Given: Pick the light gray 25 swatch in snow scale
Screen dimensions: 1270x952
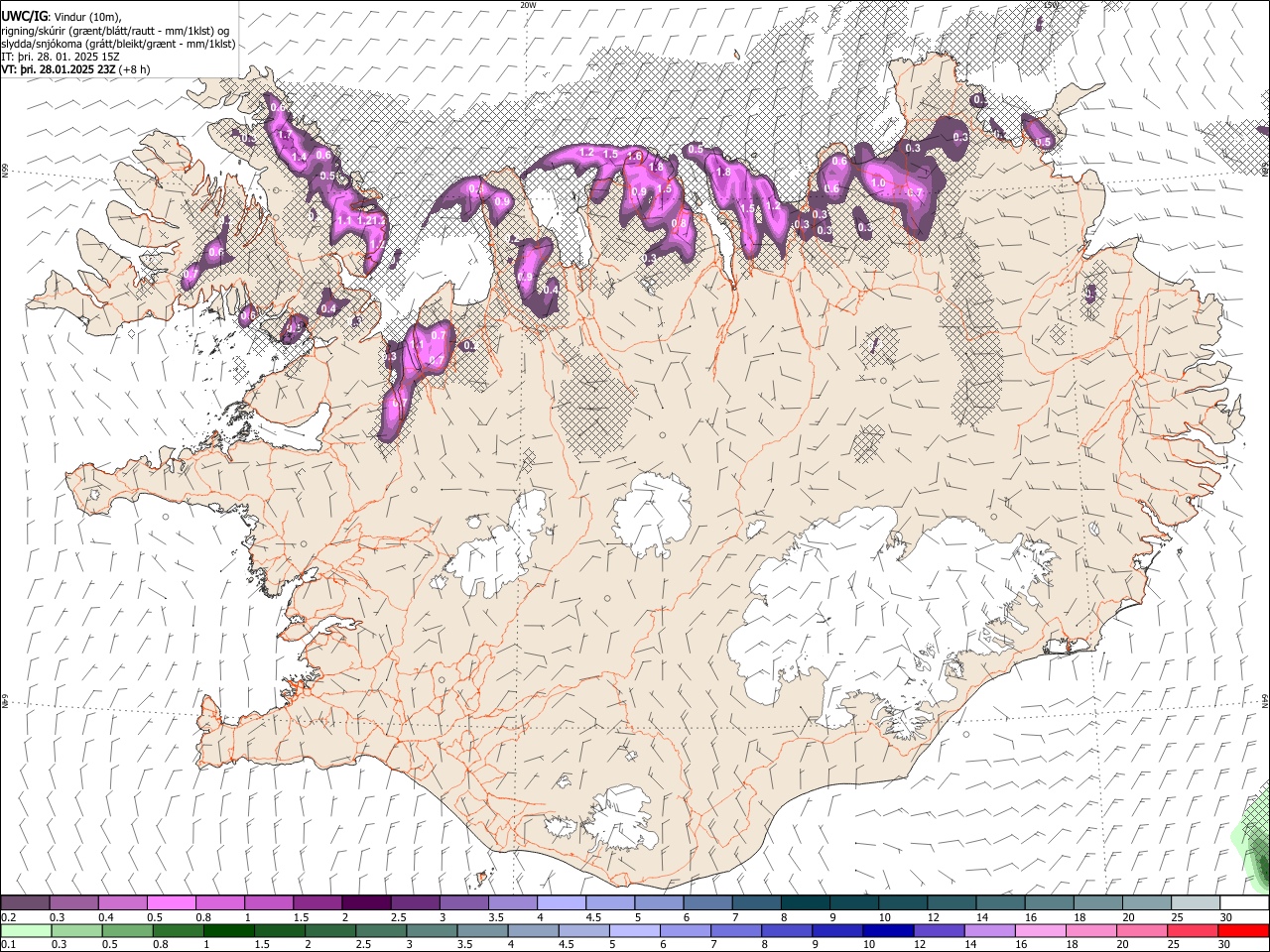Looking at the screenshot, I should pos(1196,903).
